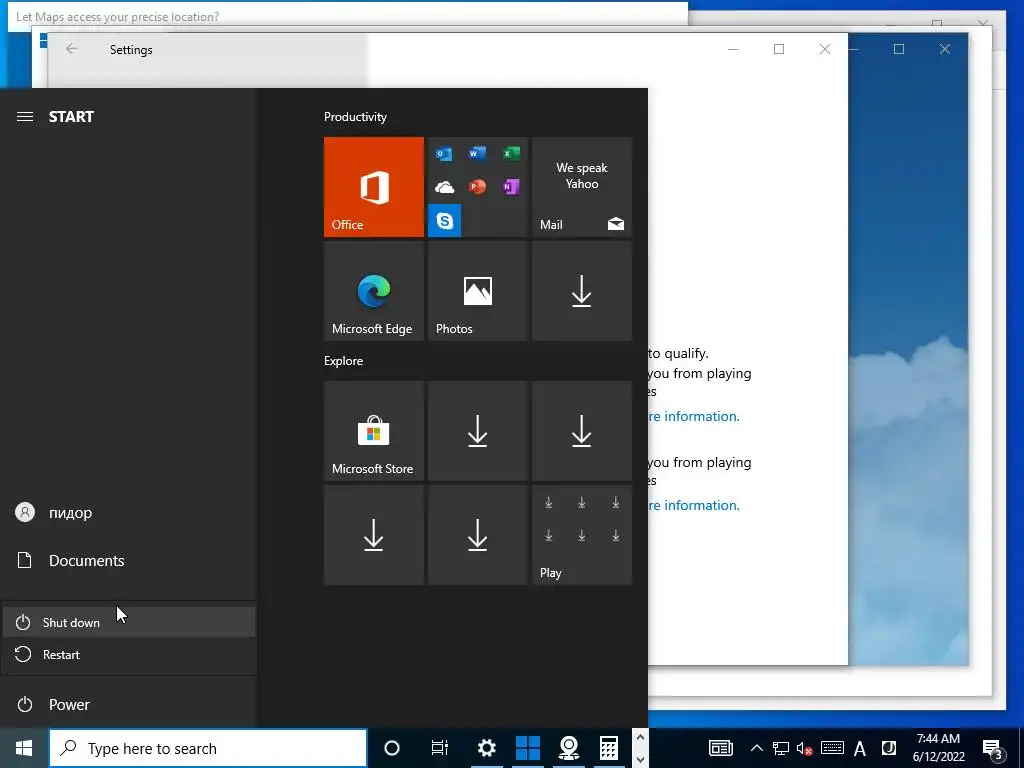The height and width of the screenshot is (768, 1024).
Task: Click download tile right of Microsoft Store
Action: [477, 431]
